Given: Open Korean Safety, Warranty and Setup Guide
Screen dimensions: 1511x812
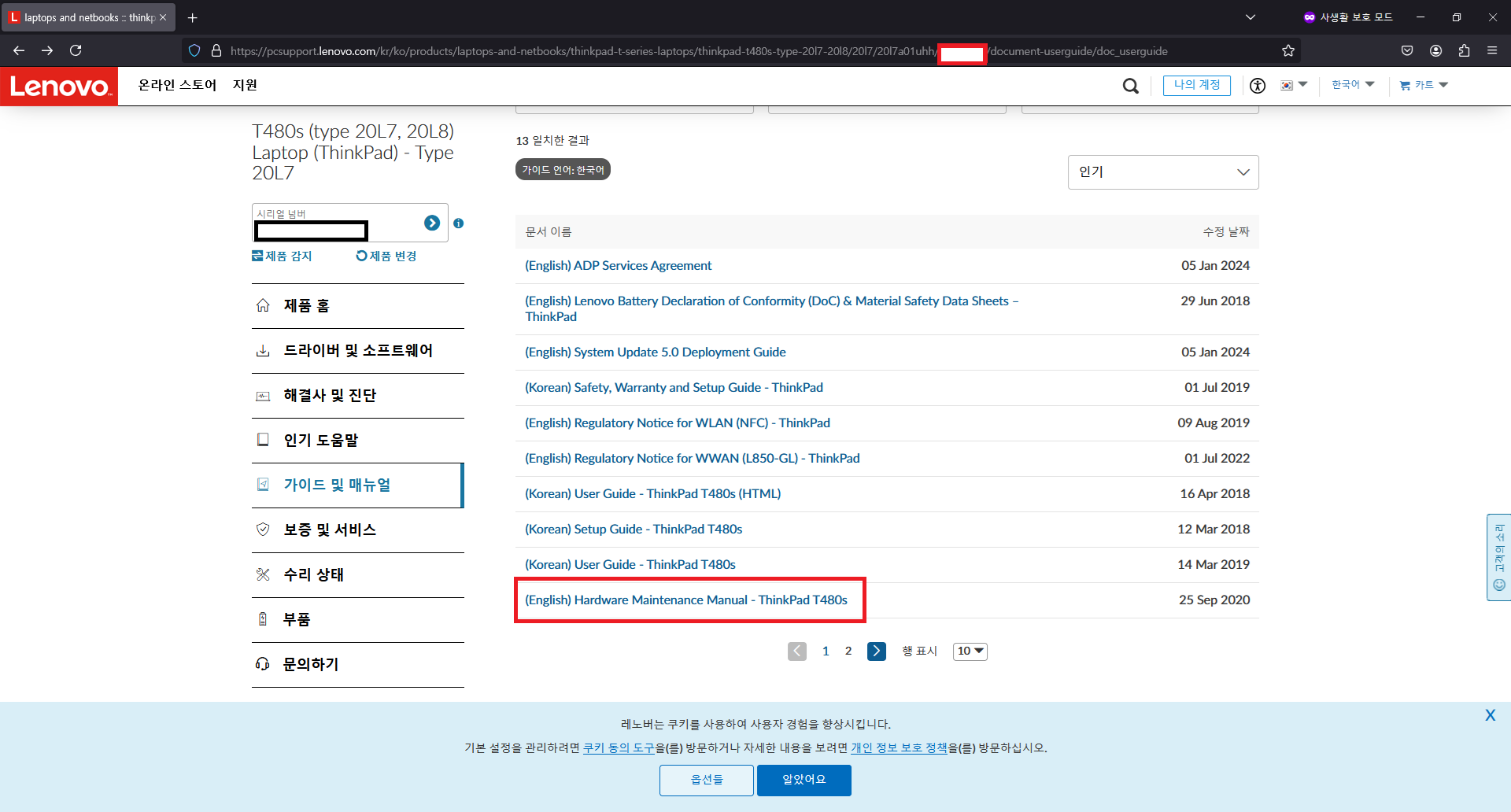Looking at the screenshot, I should (x=674, y=388).
